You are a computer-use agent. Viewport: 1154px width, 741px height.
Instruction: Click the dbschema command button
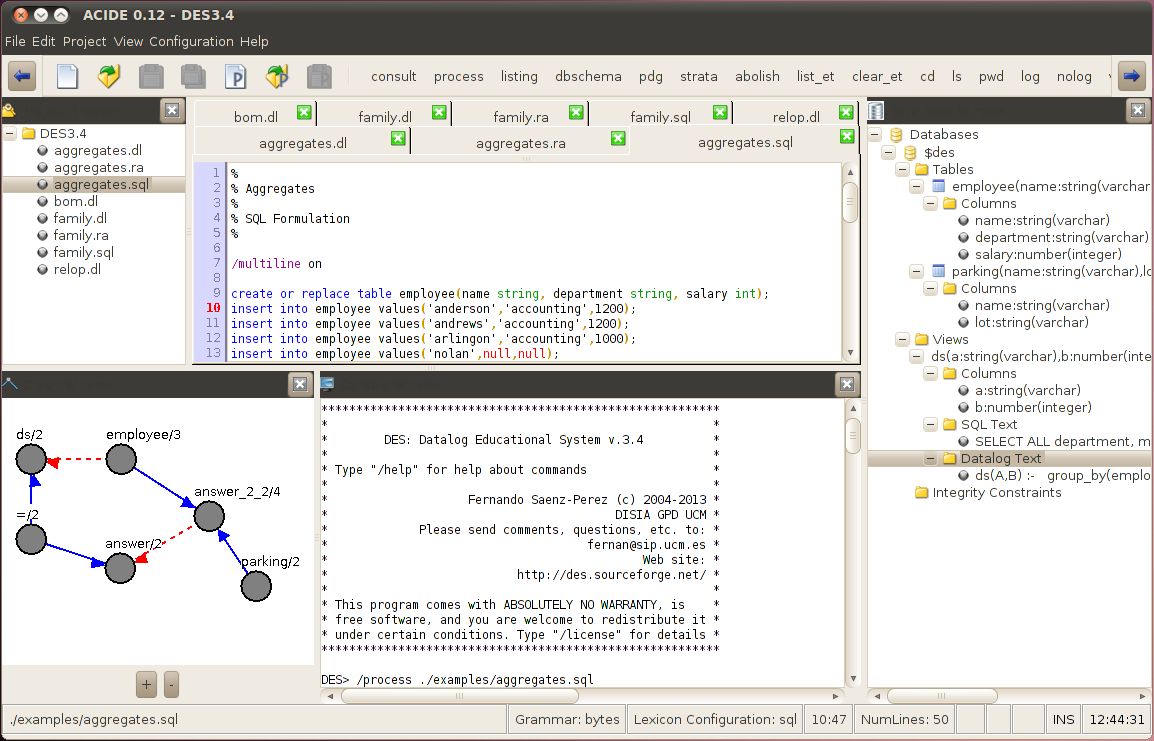point(588,77)
